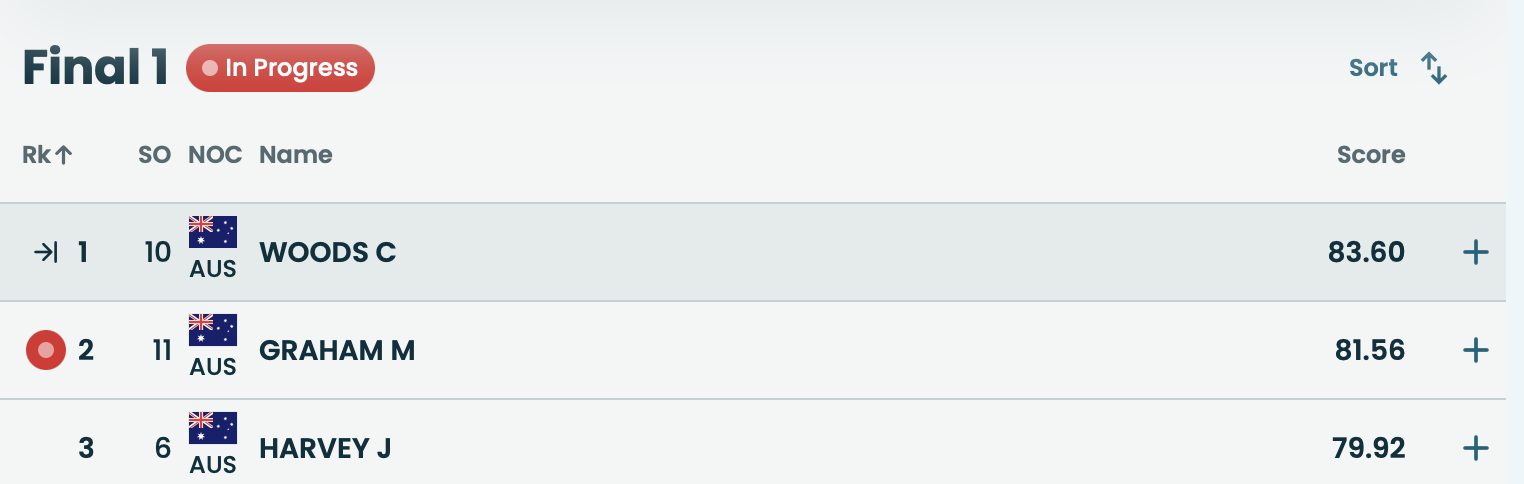Click the arrow marker icon beside rank 1
This screenshot has width=1524, height=484.
point(46,253)
